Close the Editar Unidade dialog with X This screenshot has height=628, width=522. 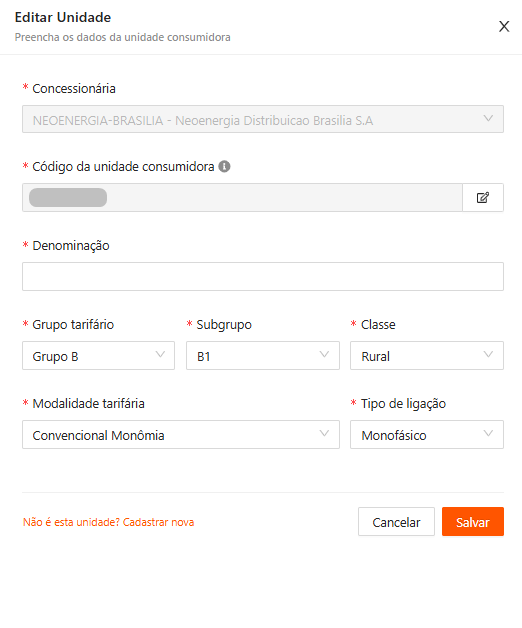pos(504,26)
